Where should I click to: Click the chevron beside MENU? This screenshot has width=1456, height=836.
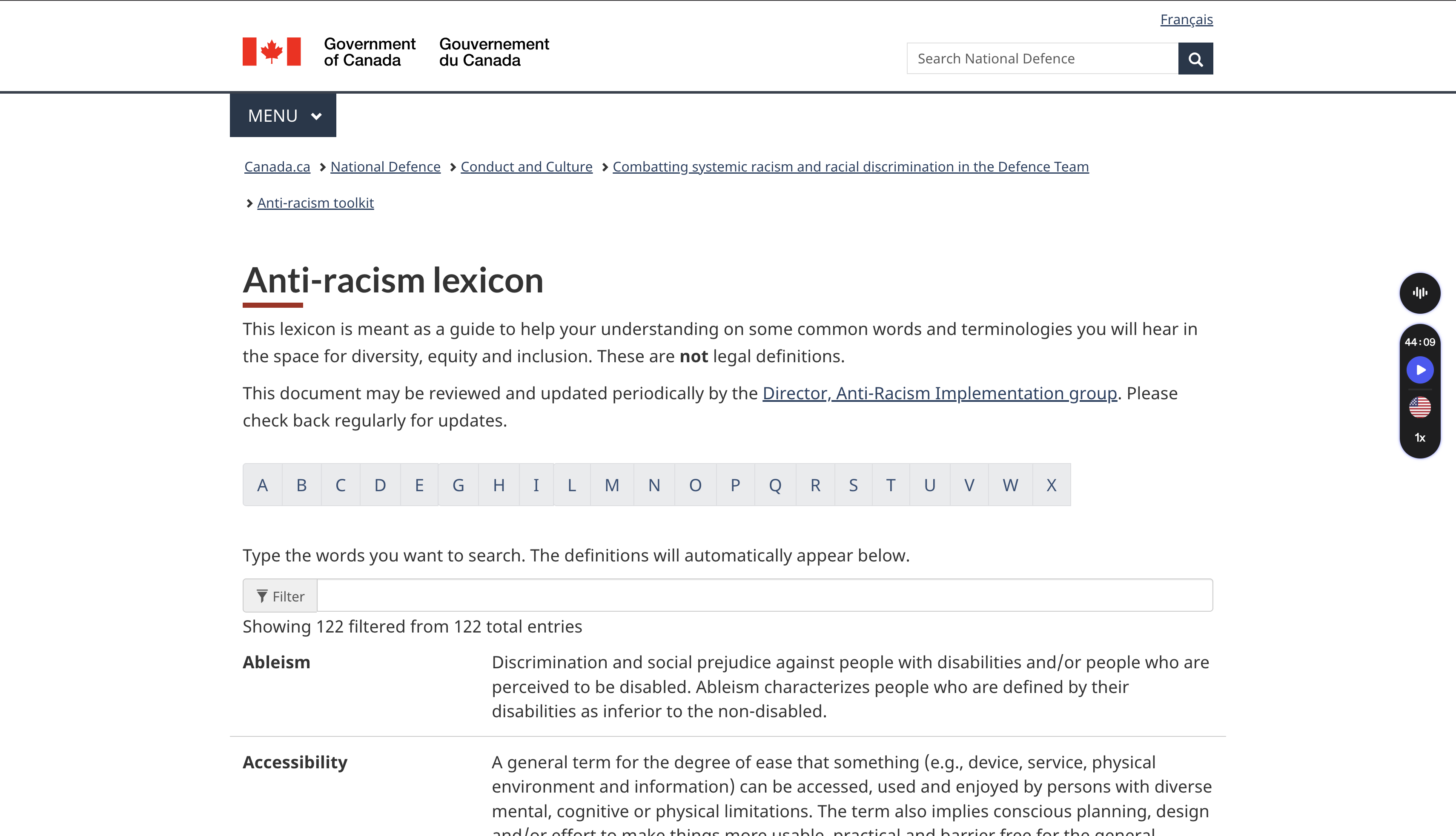316,116
